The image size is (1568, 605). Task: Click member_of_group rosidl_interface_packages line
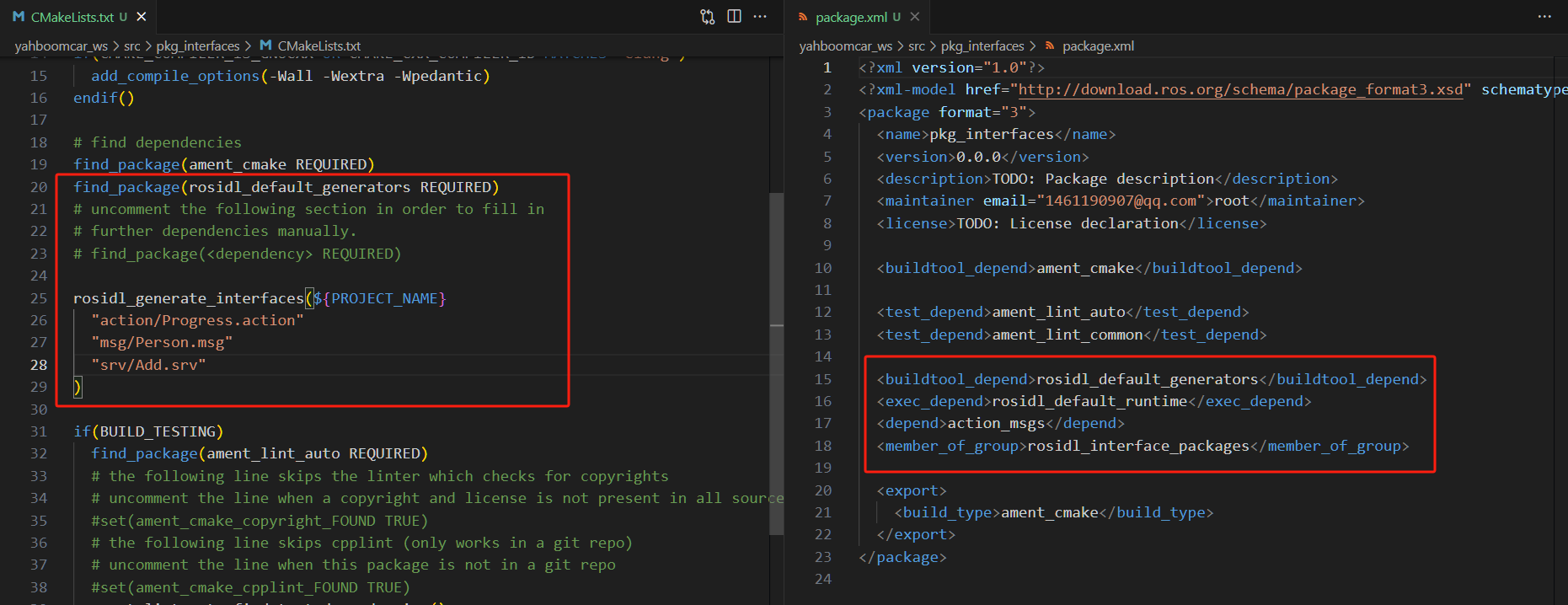1143,446
